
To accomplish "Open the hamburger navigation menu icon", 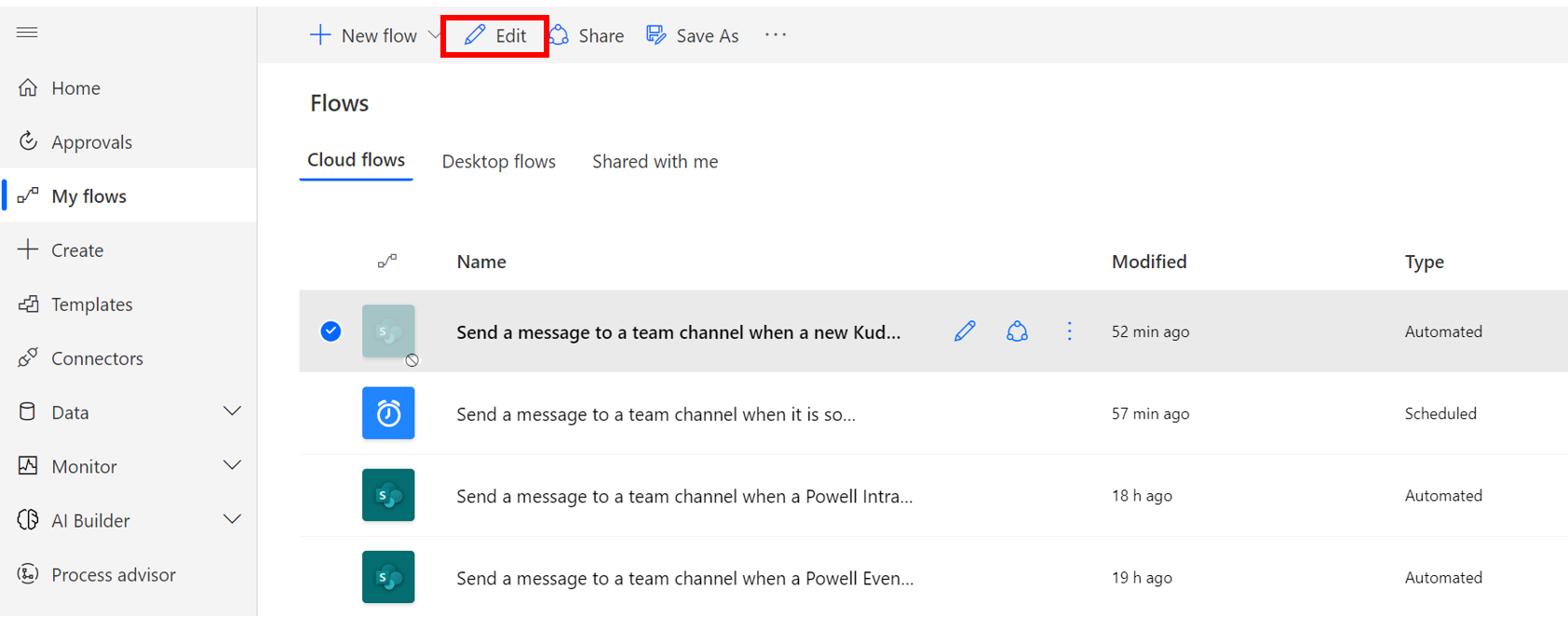I will click(27, 33).
